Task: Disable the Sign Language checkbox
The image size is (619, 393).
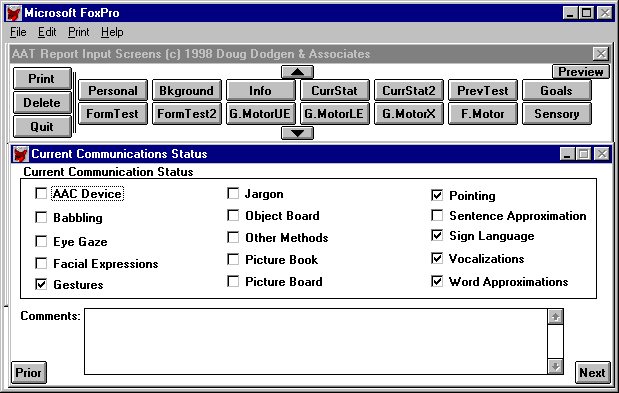Action: [437, 236]
